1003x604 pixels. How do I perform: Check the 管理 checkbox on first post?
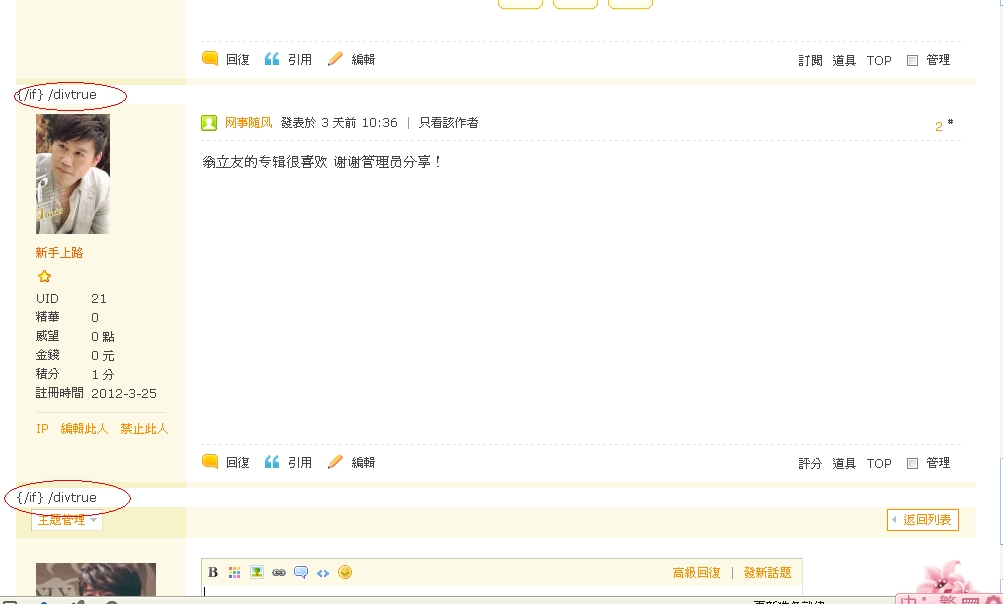click(912, 60)
